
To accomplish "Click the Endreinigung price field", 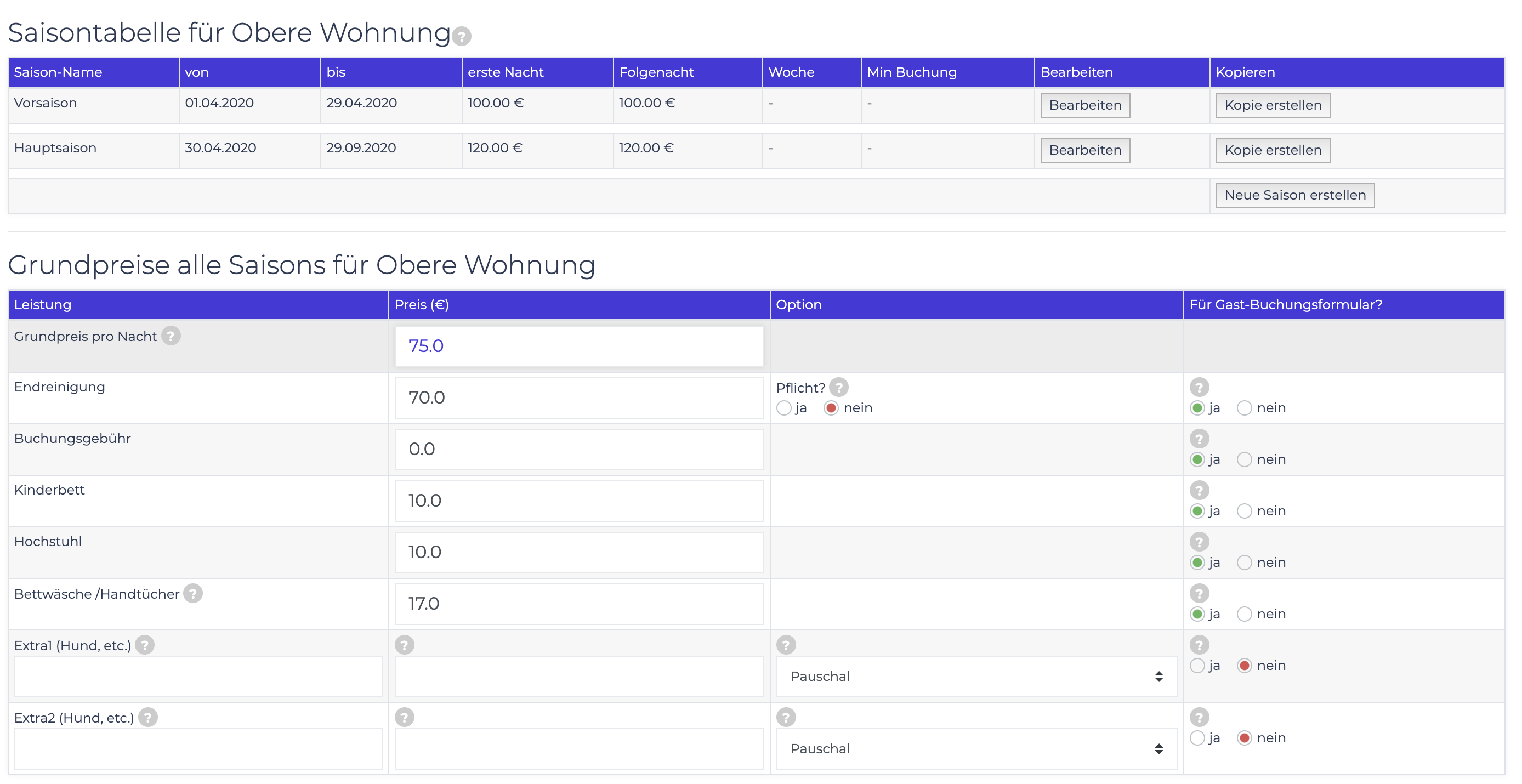I will pos(579,397).
